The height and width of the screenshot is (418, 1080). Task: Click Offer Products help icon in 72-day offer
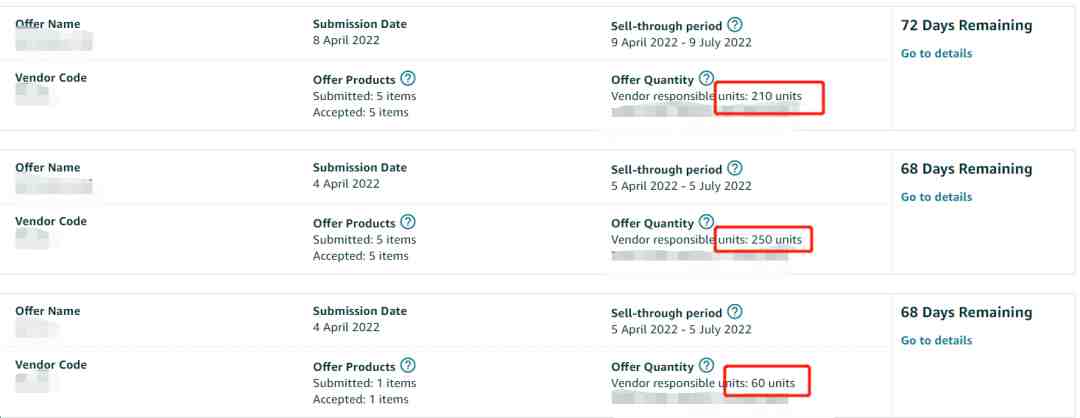point(408,78)
